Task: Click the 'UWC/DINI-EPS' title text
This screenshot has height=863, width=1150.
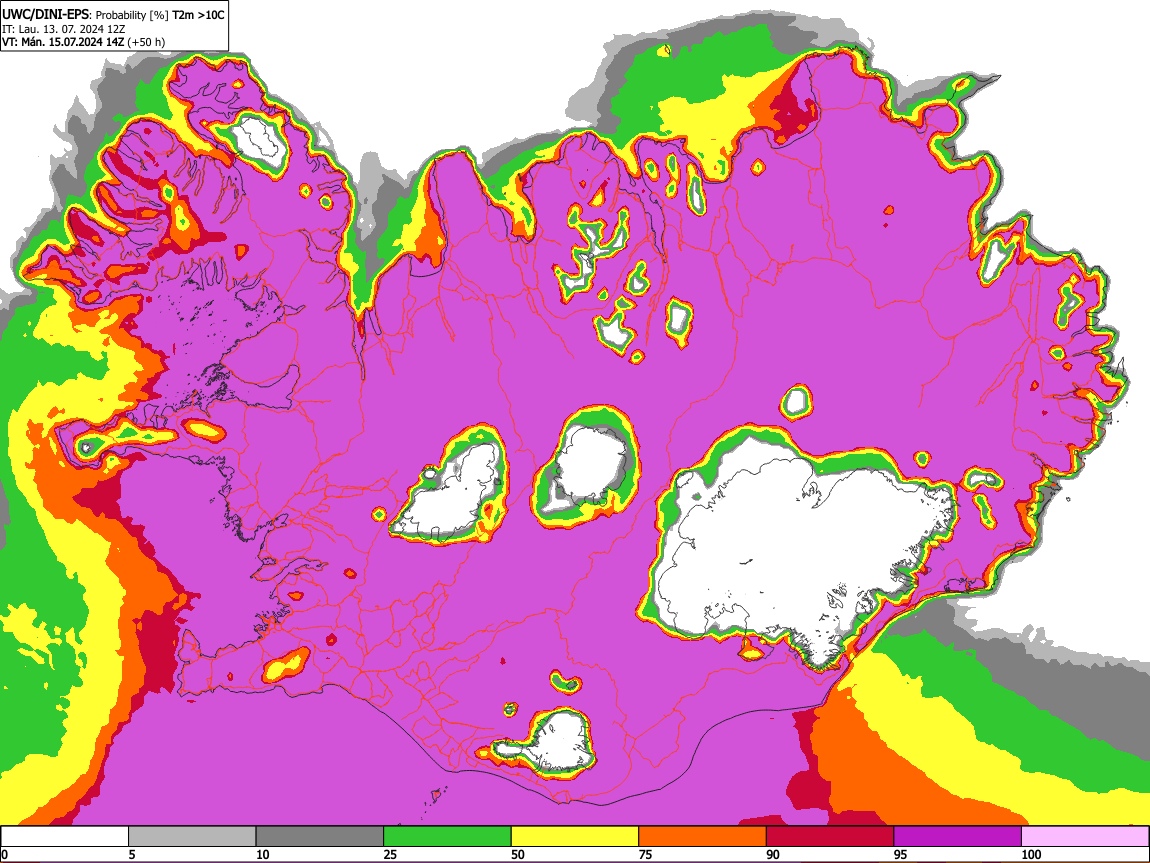Action: pos(45,15)
